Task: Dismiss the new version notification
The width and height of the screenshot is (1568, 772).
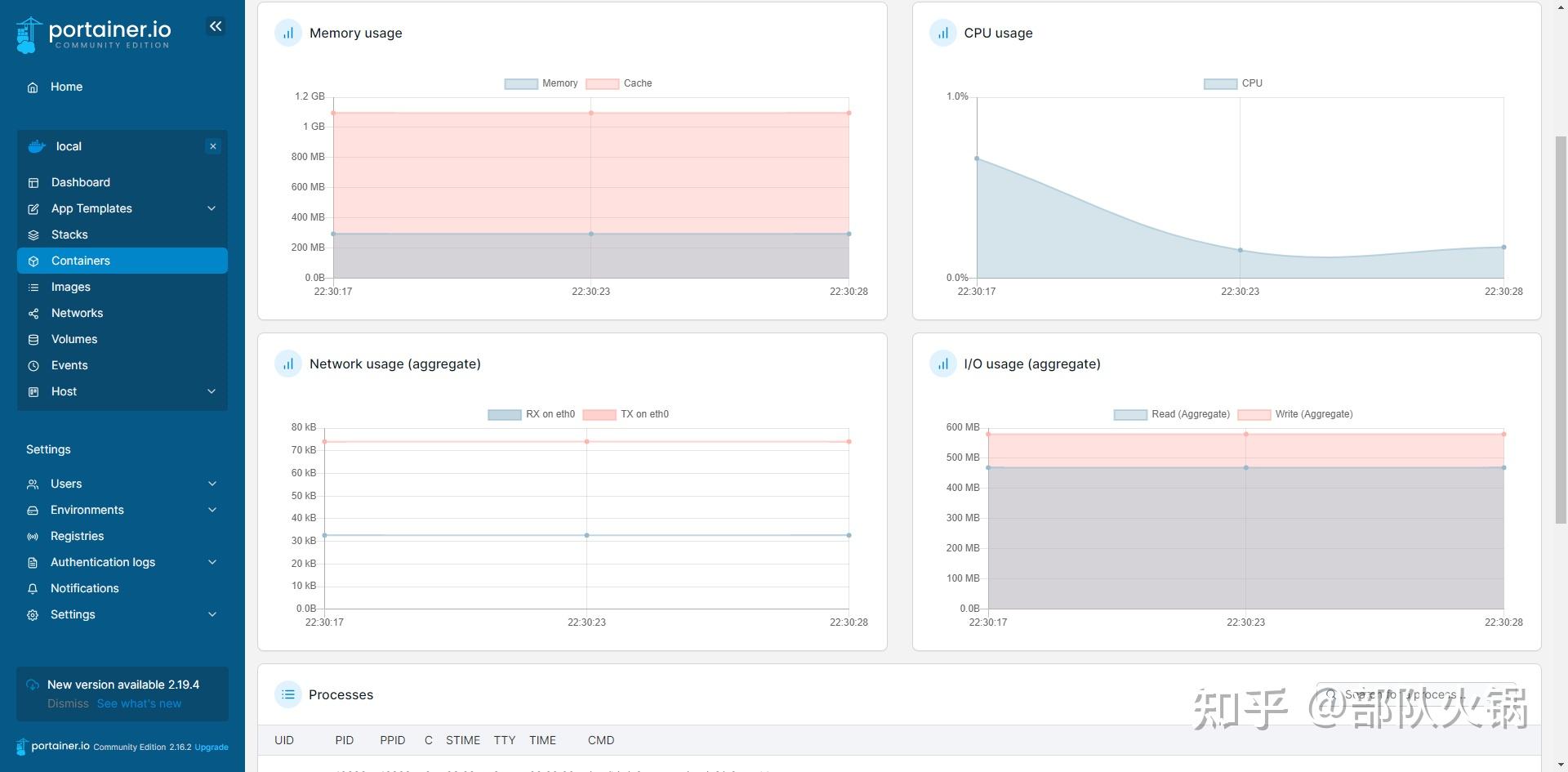Action: (67, 703)
